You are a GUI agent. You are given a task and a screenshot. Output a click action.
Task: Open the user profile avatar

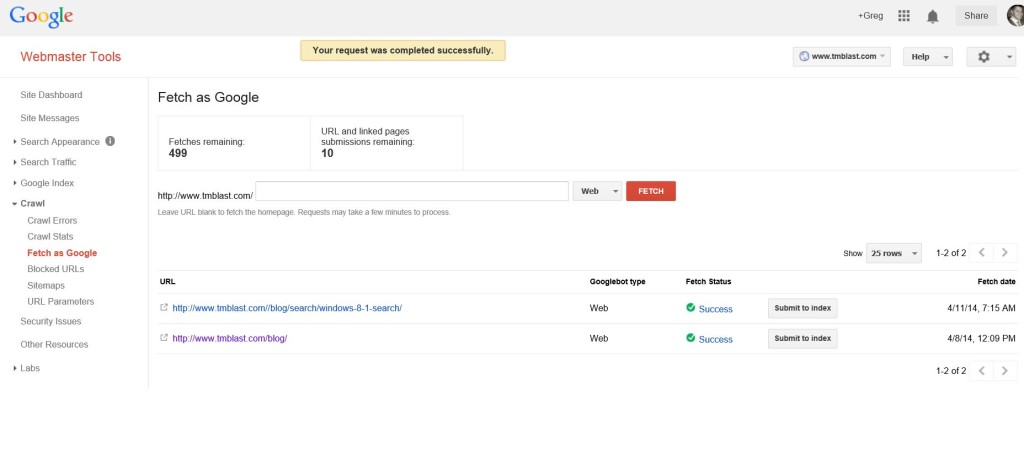point(1016,16)
